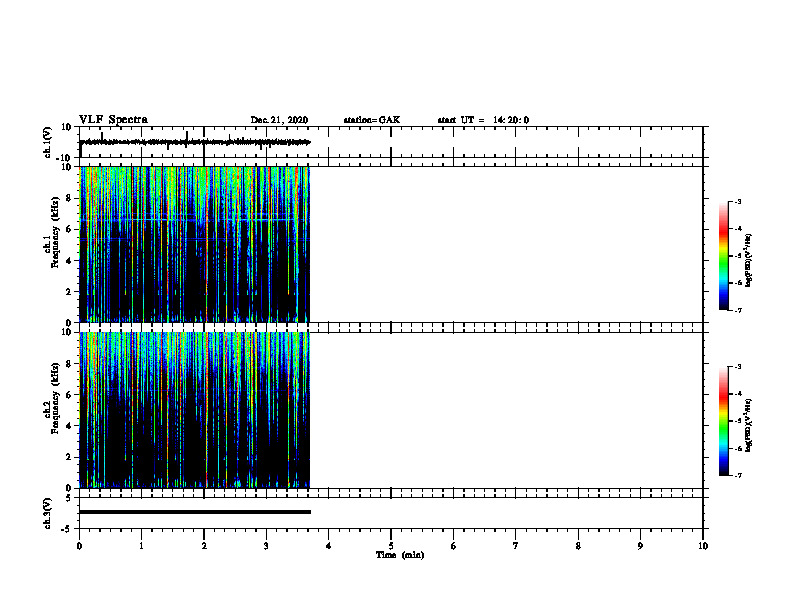Click the ch.1 "Frequency (kHz)" axis label
792x612 pixels.
[x=55, y=232]
